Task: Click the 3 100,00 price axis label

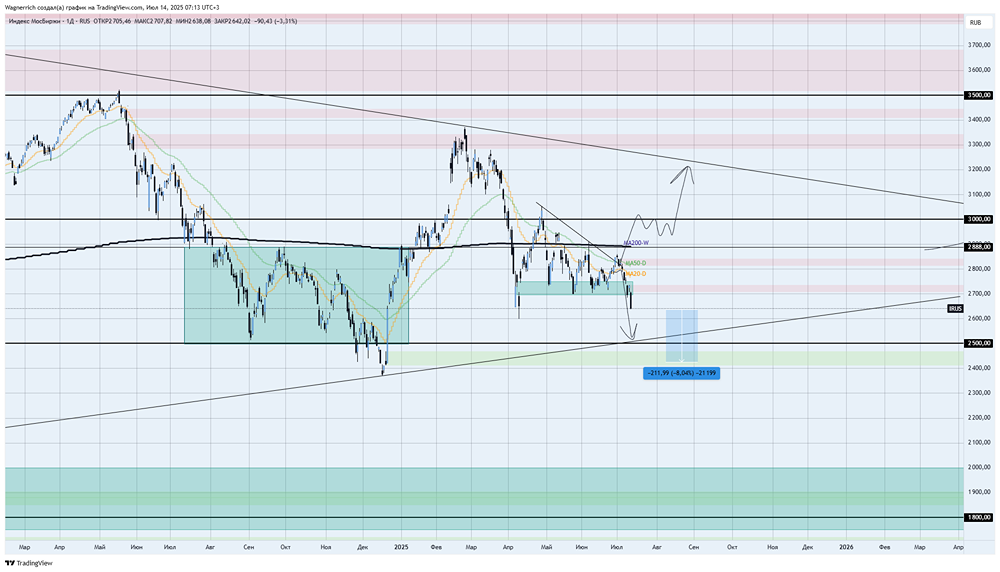Action: (979, 194)
